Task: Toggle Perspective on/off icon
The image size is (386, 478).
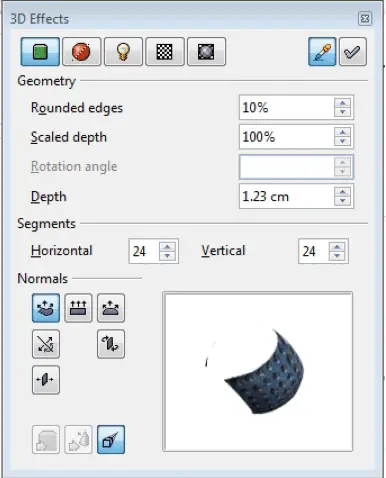Action: [x=111, y=439]
